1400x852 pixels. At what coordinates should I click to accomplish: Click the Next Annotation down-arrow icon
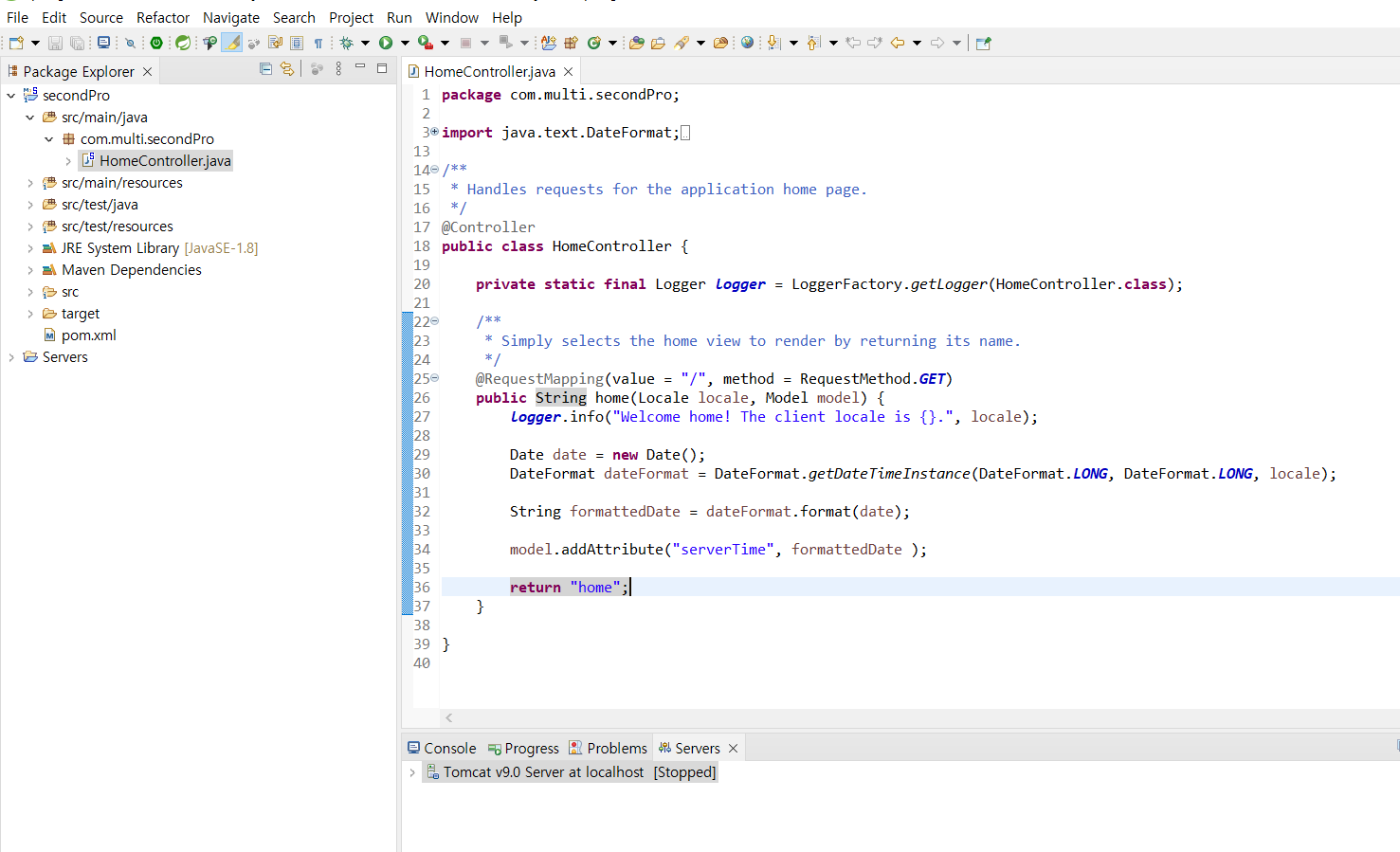[773, 43]
